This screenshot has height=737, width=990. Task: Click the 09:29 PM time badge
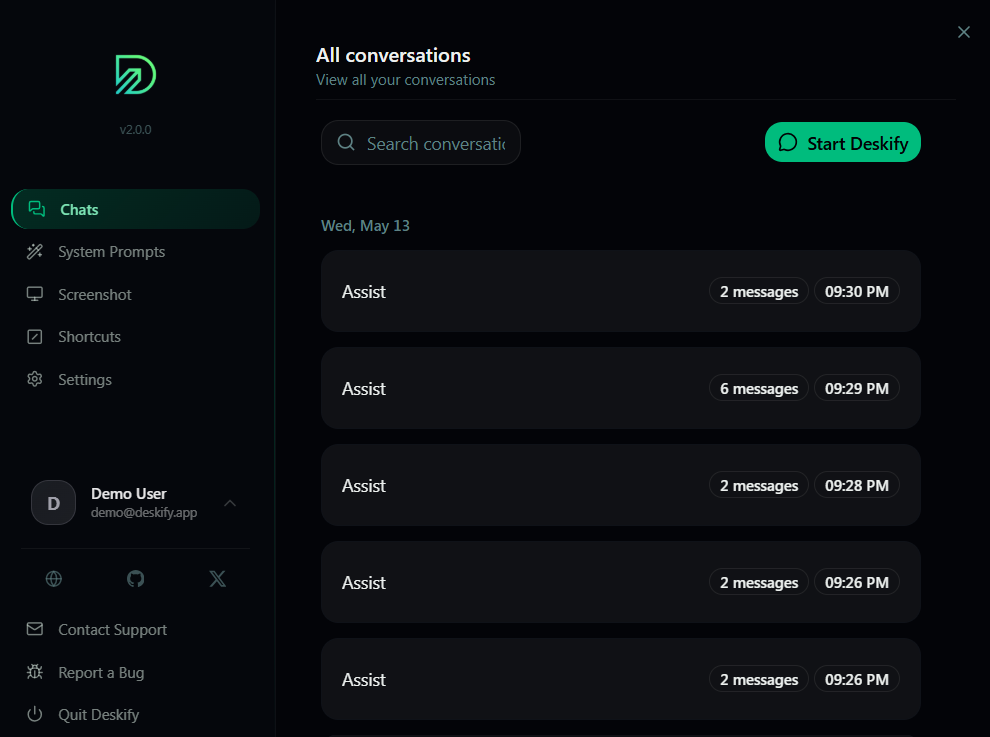(857, 388)
